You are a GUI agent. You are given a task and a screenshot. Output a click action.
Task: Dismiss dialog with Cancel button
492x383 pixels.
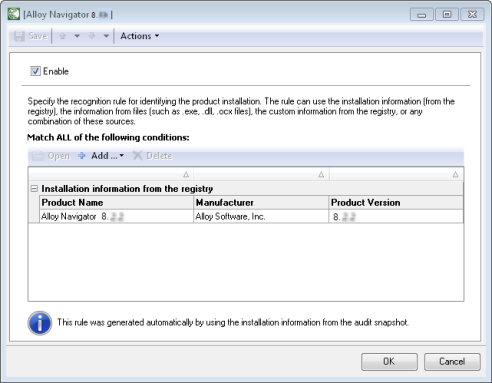pyautogui.click(x=452, y=362)
